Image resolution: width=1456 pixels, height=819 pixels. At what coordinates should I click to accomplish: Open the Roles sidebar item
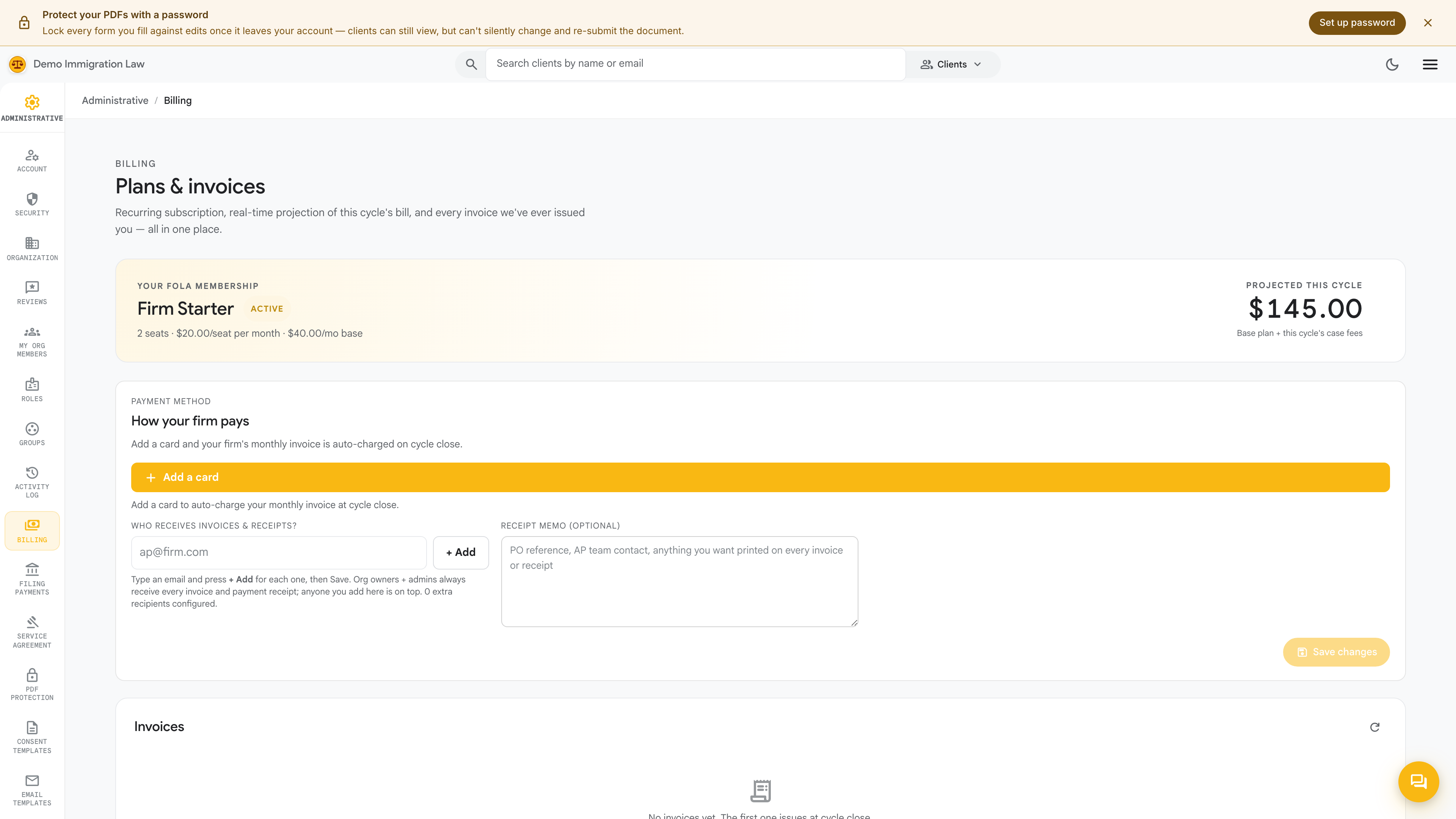tap(32, 390)
